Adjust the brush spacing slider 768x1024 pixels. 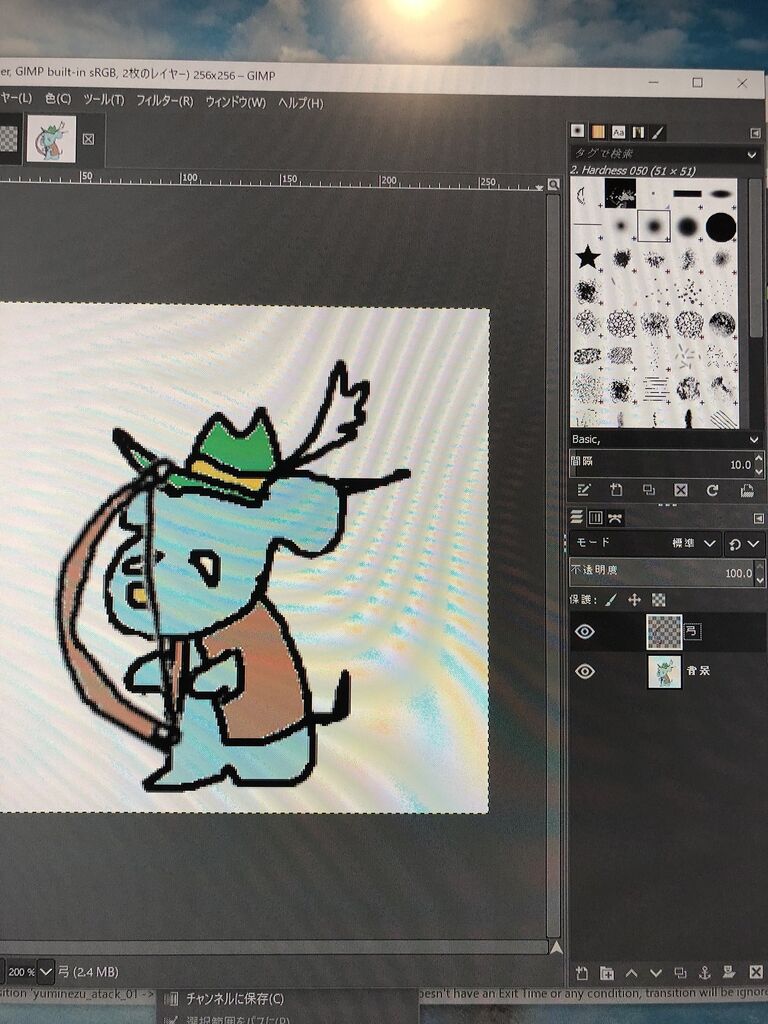pos(661,464)
